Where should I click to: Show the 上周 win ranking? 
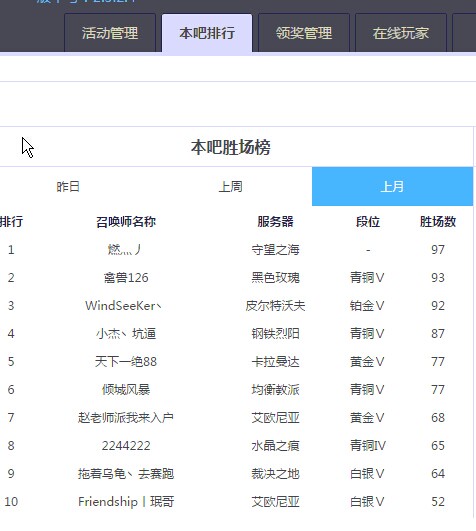(x=230, y=187)
